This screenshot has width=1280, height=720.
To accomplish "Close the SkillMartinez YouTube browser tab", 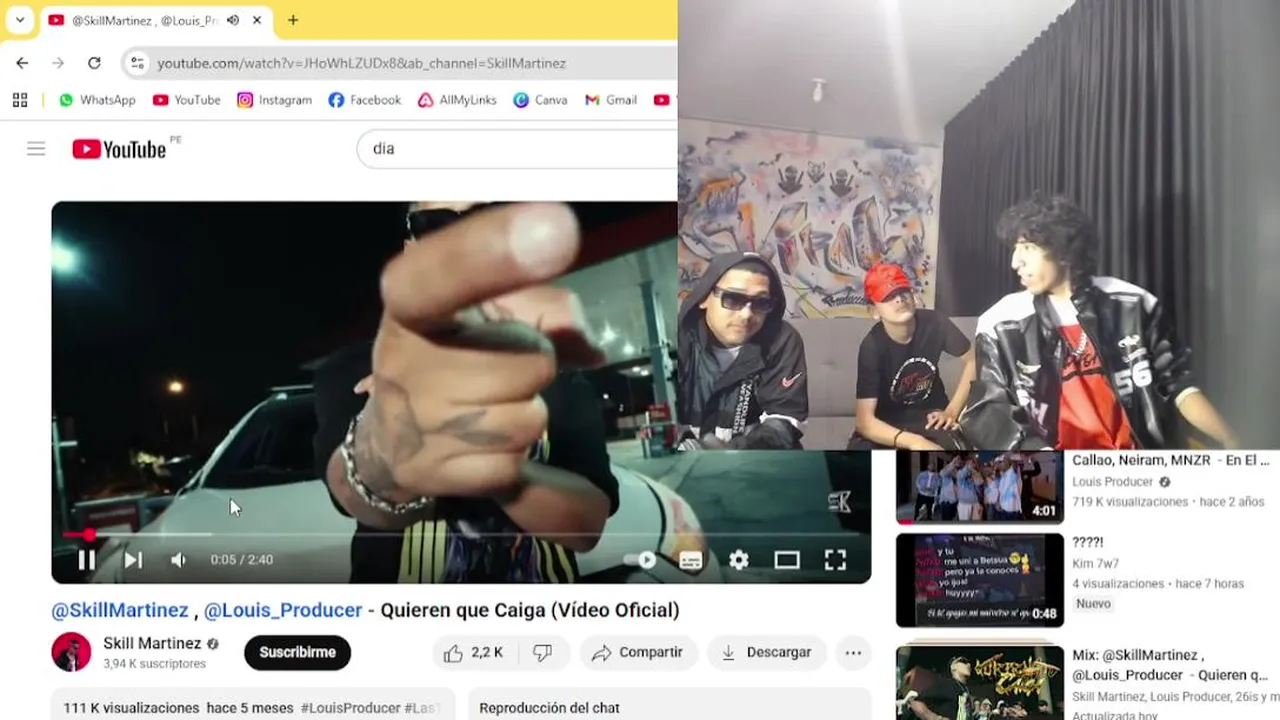I will [257, 20].
